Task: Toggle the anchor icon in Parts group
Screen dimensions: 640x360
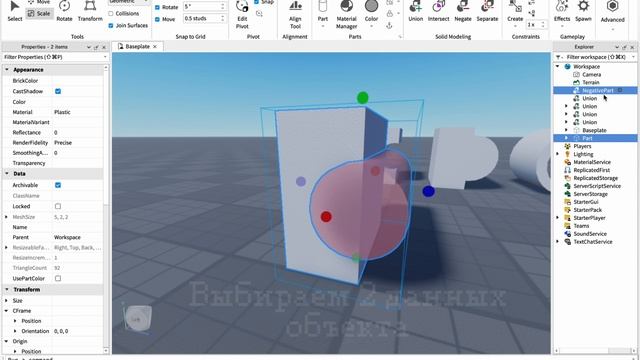Action: pyautogui.click(x=389, y=25)
